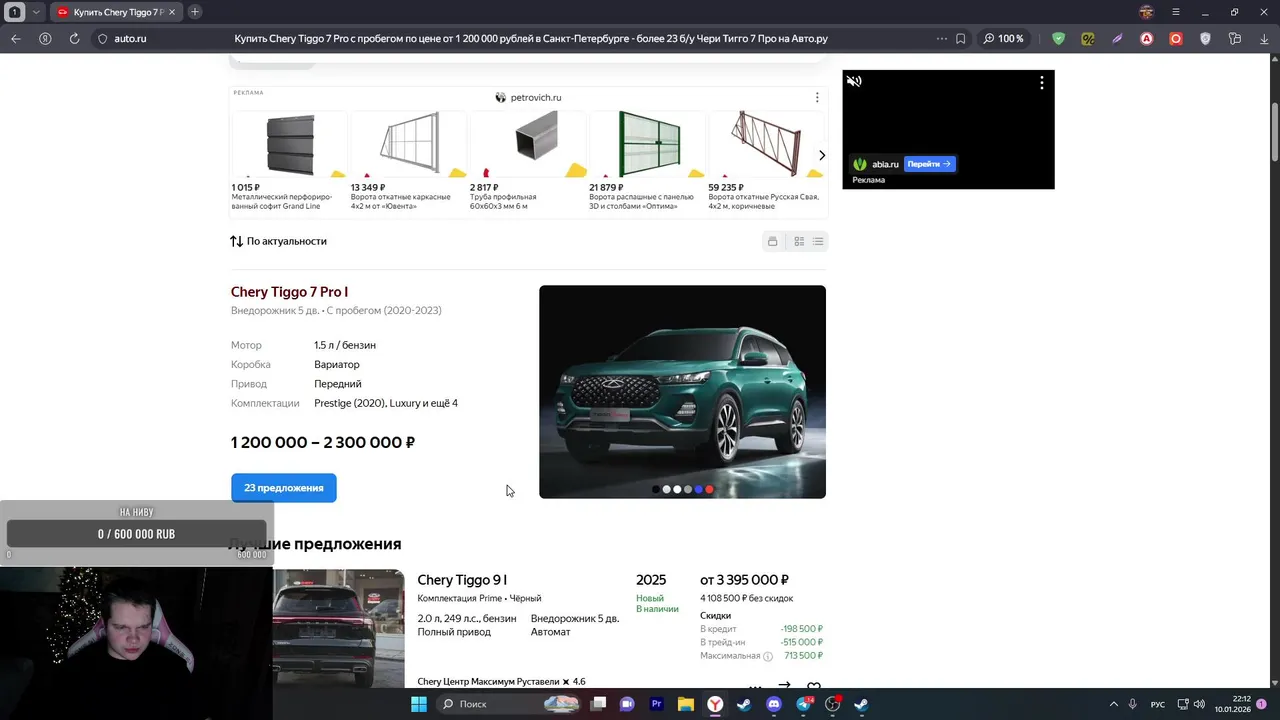Open the green Chery Tiggo 7 Pro photo
Screen dimensions: 1280x720
click(682, 392)
